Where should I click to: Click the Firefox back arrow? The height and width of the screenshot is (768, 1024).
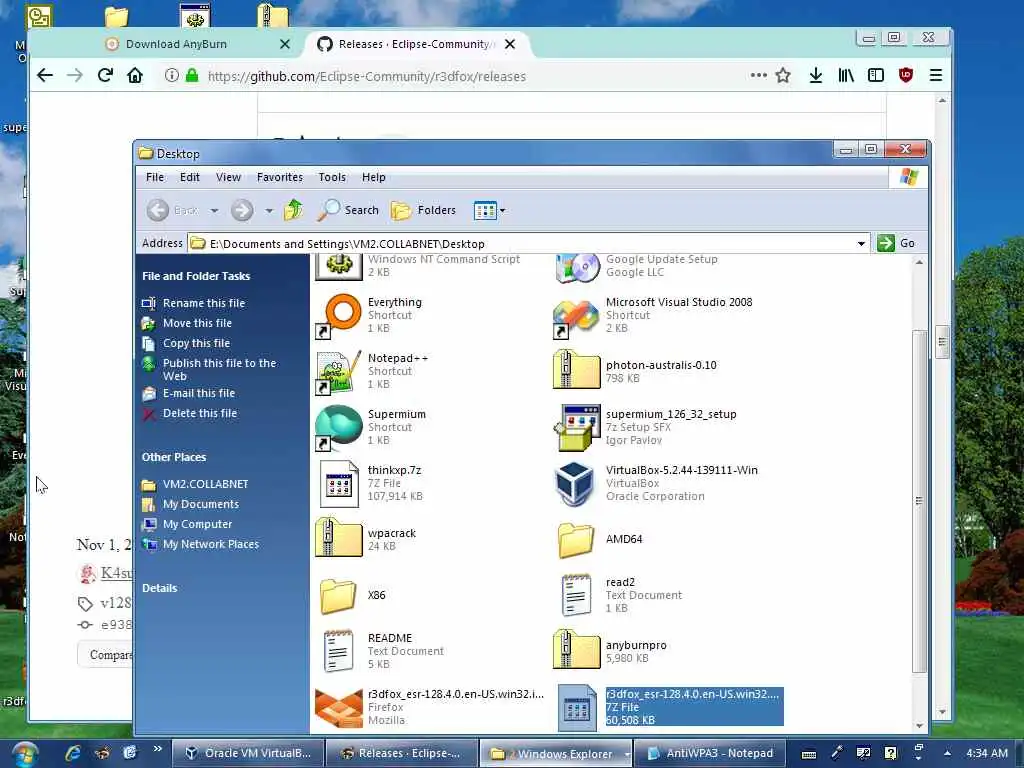[x=44, y=76]
